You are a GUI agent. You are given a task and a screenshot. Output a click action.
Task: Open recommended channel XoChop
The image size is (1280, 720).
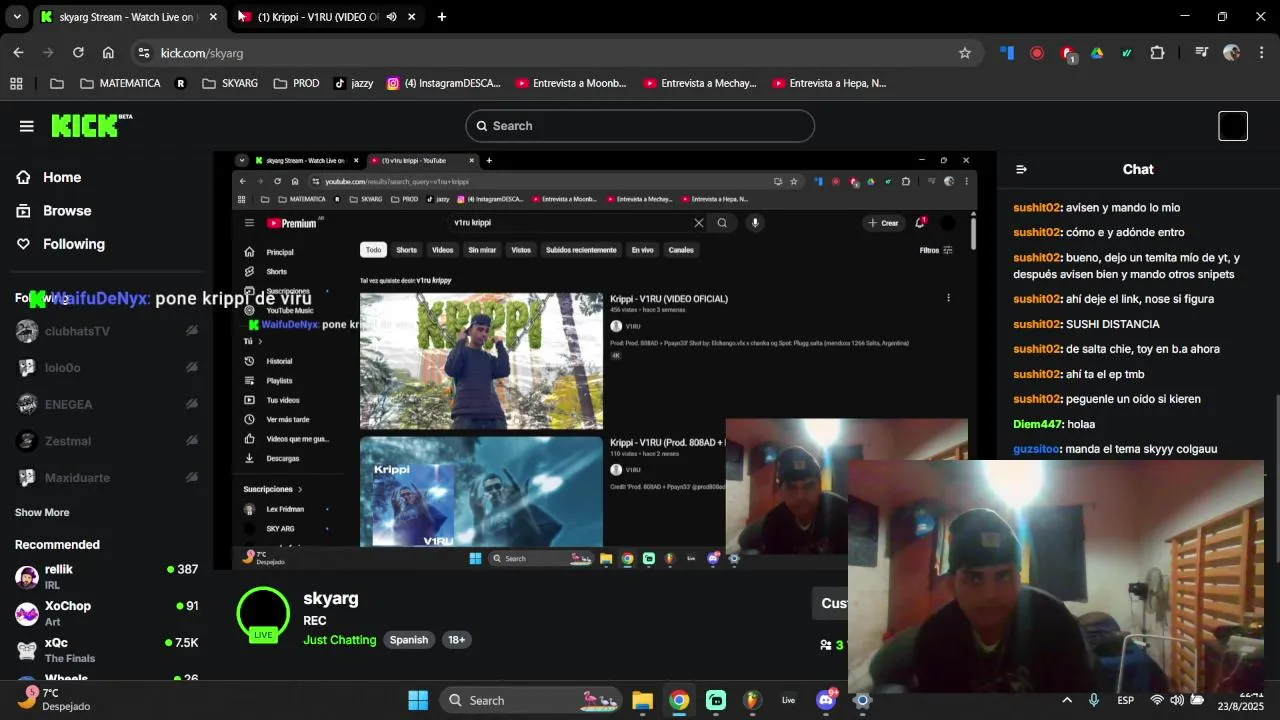pos(106,613)
